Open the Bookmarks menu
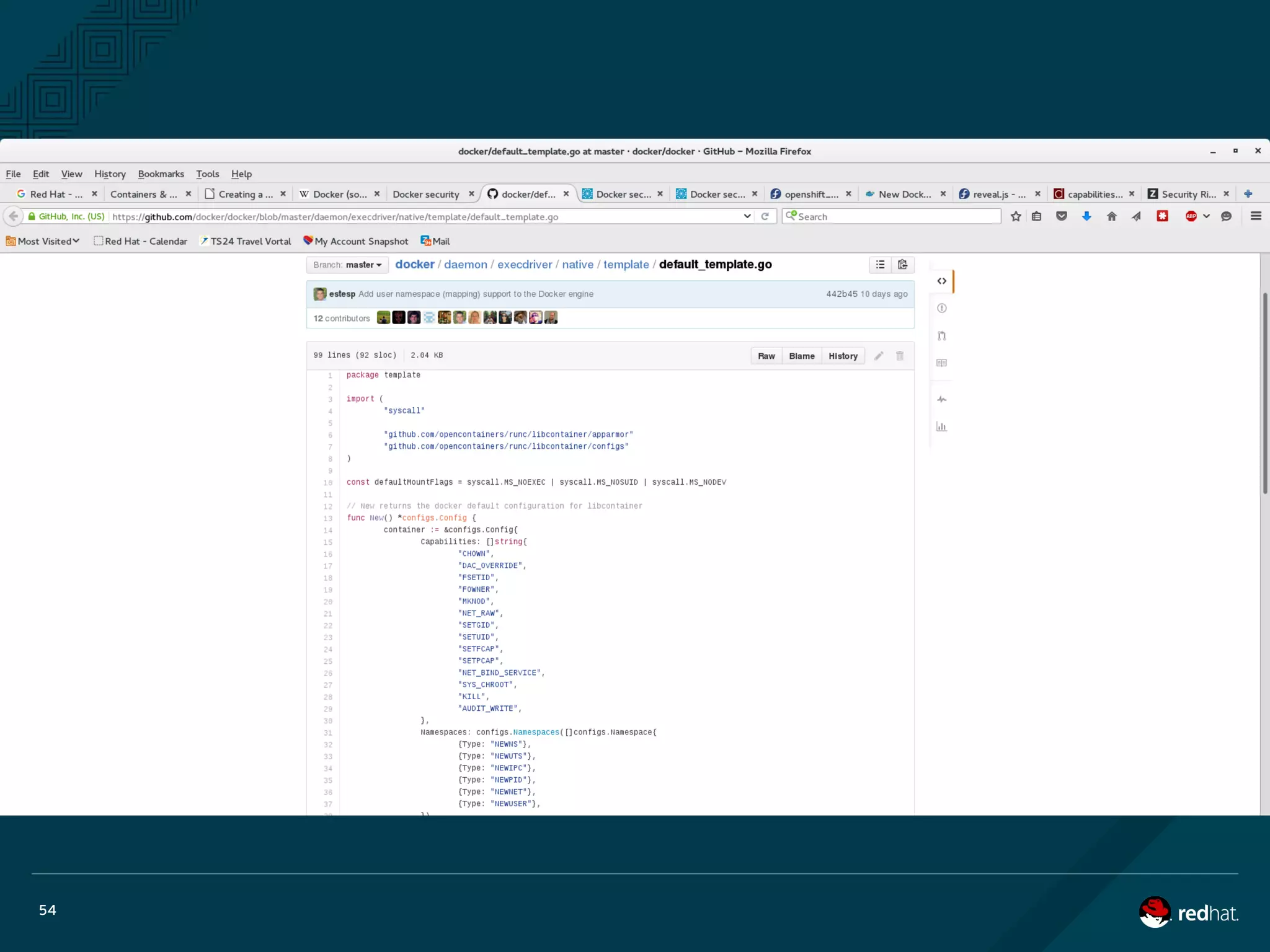 (161, 174)
